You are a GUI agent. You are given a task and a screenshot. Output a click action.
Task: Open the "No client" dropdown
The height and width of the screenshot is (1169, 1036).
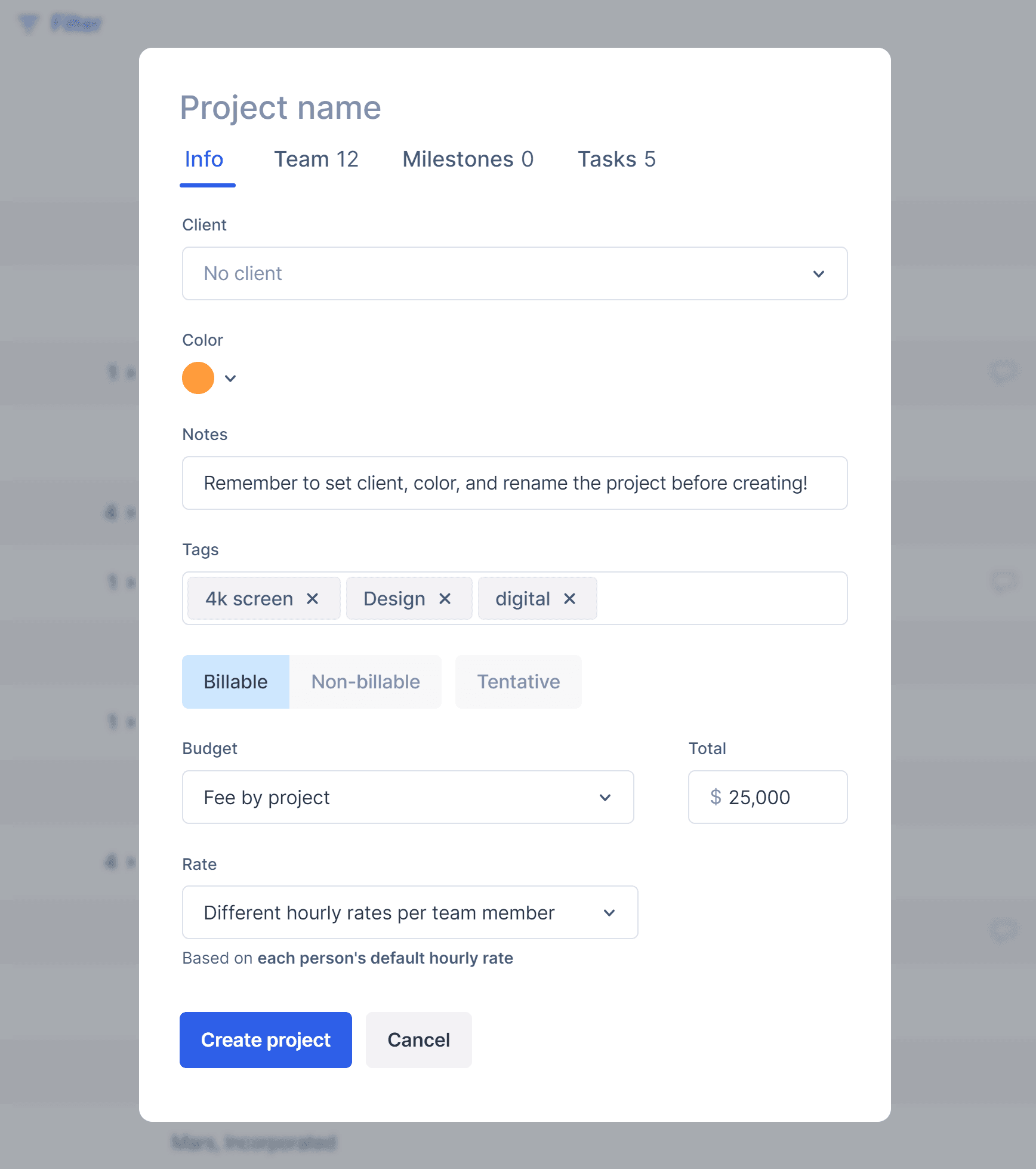(514, 273)
